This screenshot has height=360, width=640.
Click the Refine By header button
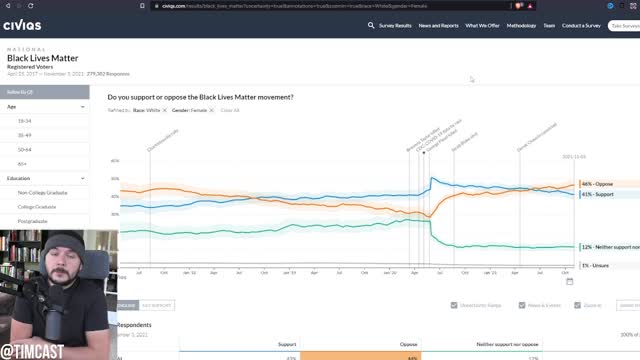point(45,92)
